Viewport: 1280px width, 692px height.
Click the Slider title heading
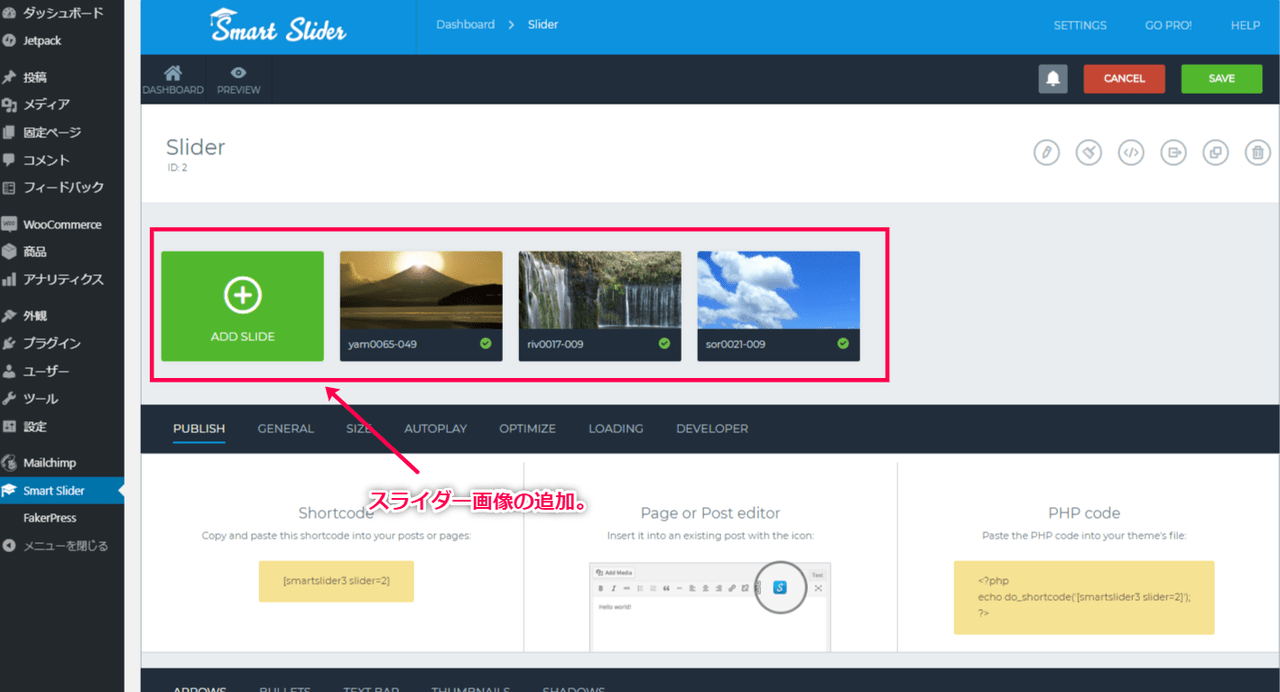pyautogui.click(x=195, y=148)
